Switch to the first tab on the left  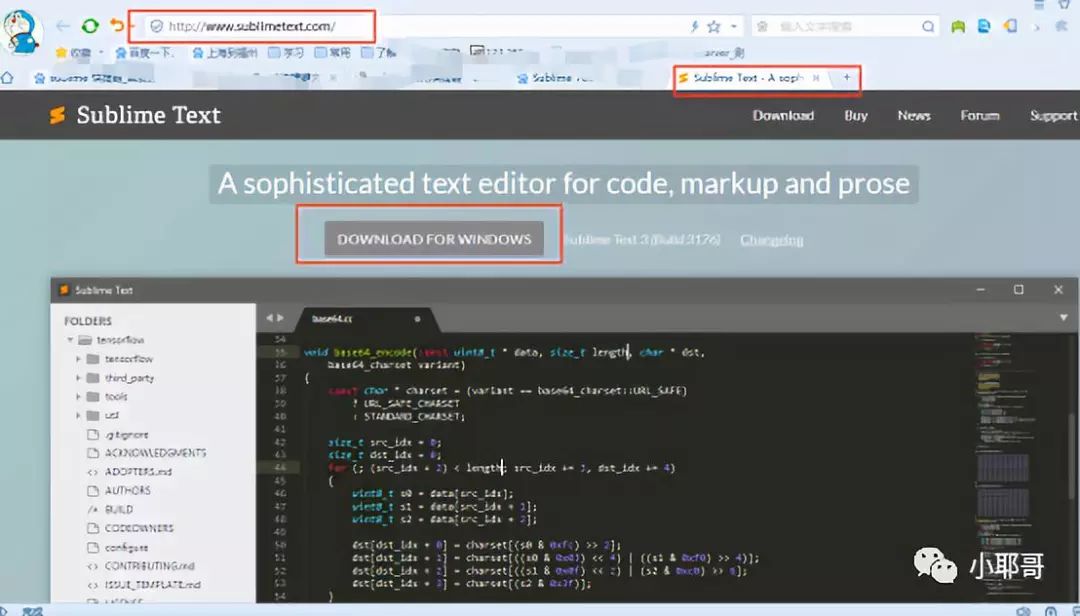94,78
